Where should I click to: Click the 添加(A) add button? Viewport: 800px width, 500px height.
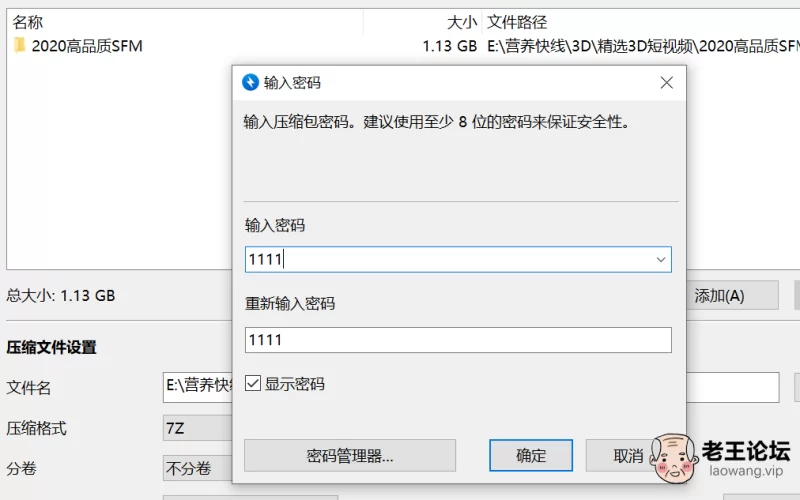click(x=732, y=295)
